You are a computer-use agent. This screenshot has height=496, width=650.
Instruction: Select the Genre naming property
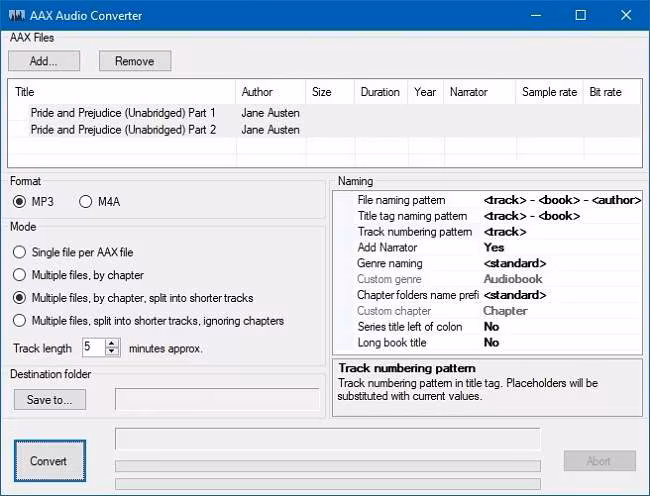(390, 263)
